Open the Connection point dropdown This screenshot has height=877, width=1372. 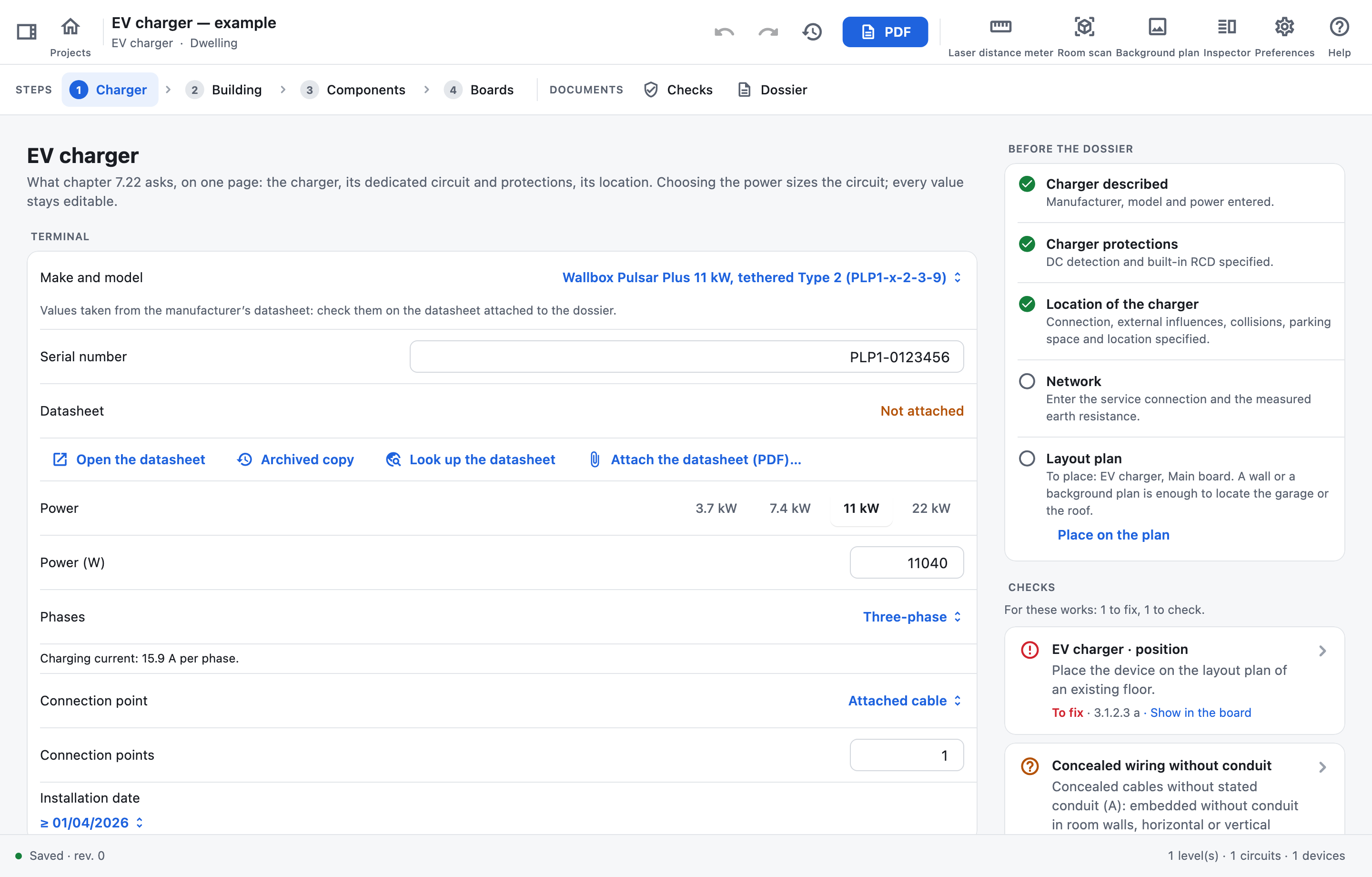pos(905,701)
